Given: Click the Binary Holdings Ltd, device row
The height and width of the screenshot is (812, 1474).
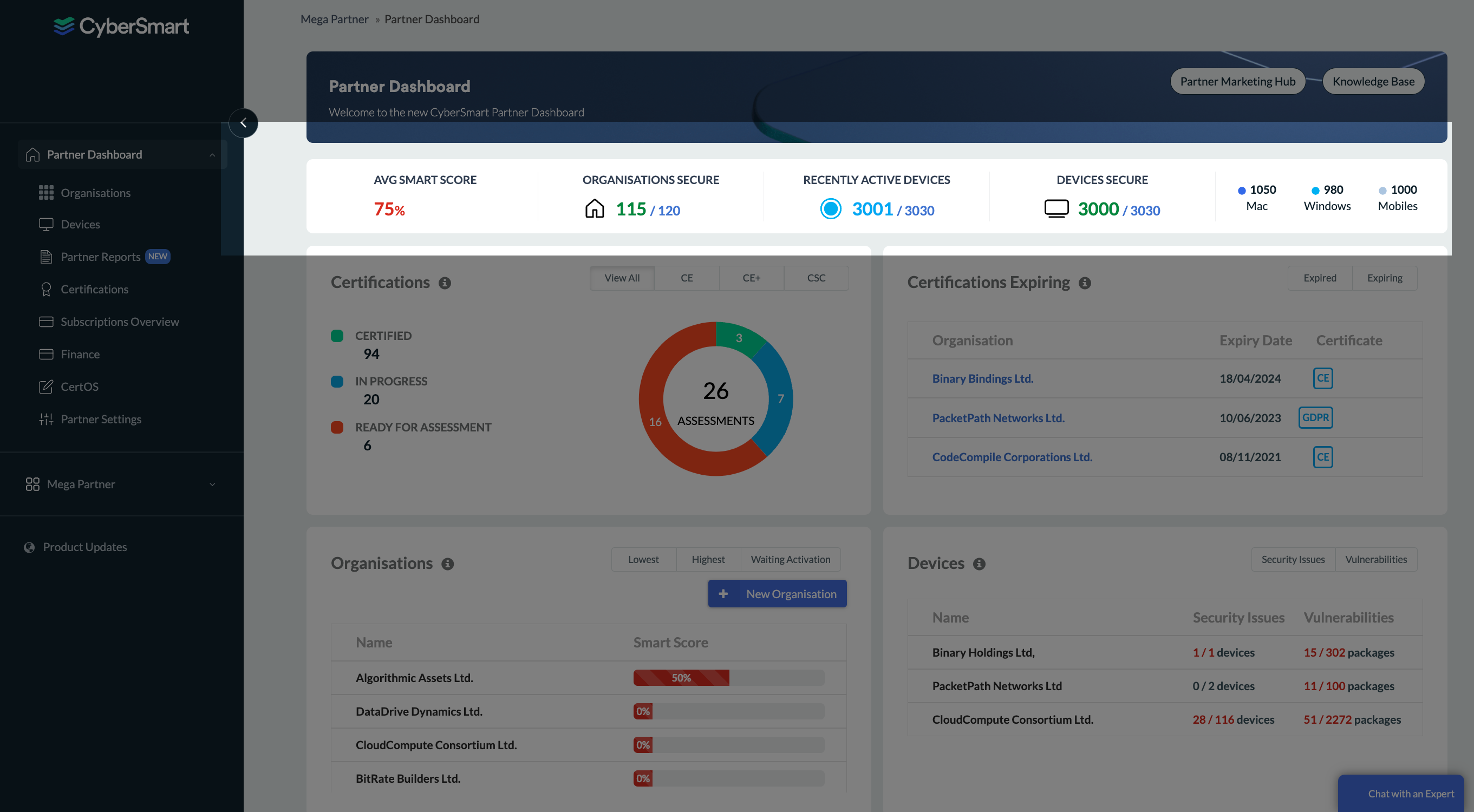Looking at the screenshot, I should tap(1165, 652).
